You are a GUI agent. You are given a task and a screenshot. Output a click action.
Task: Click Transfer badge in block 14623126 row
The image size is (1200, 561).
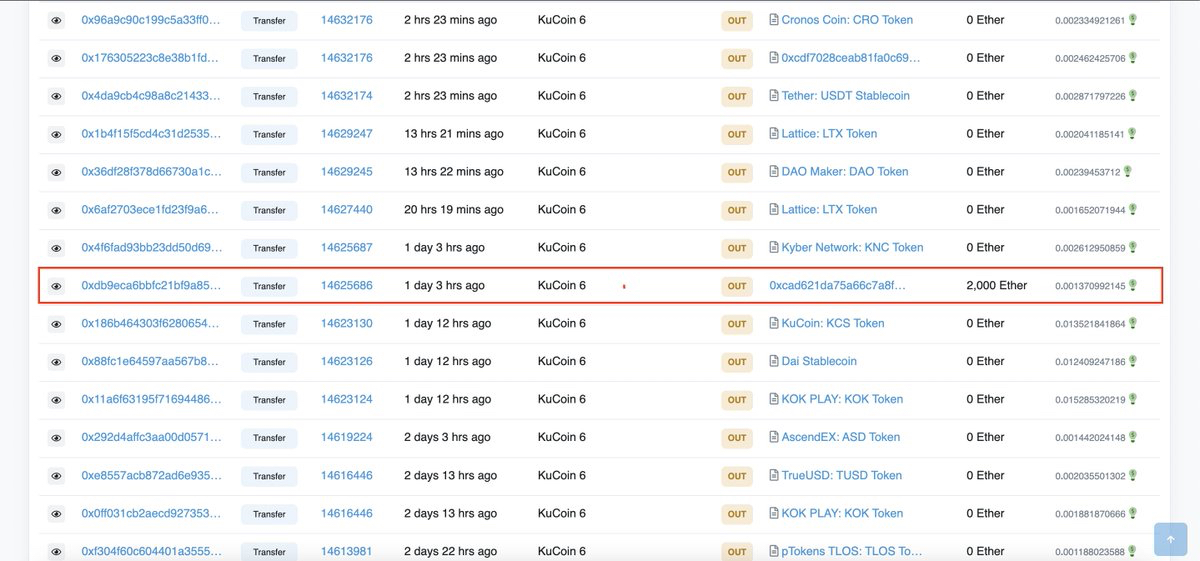pyautogui.click(x=269, y=363)
